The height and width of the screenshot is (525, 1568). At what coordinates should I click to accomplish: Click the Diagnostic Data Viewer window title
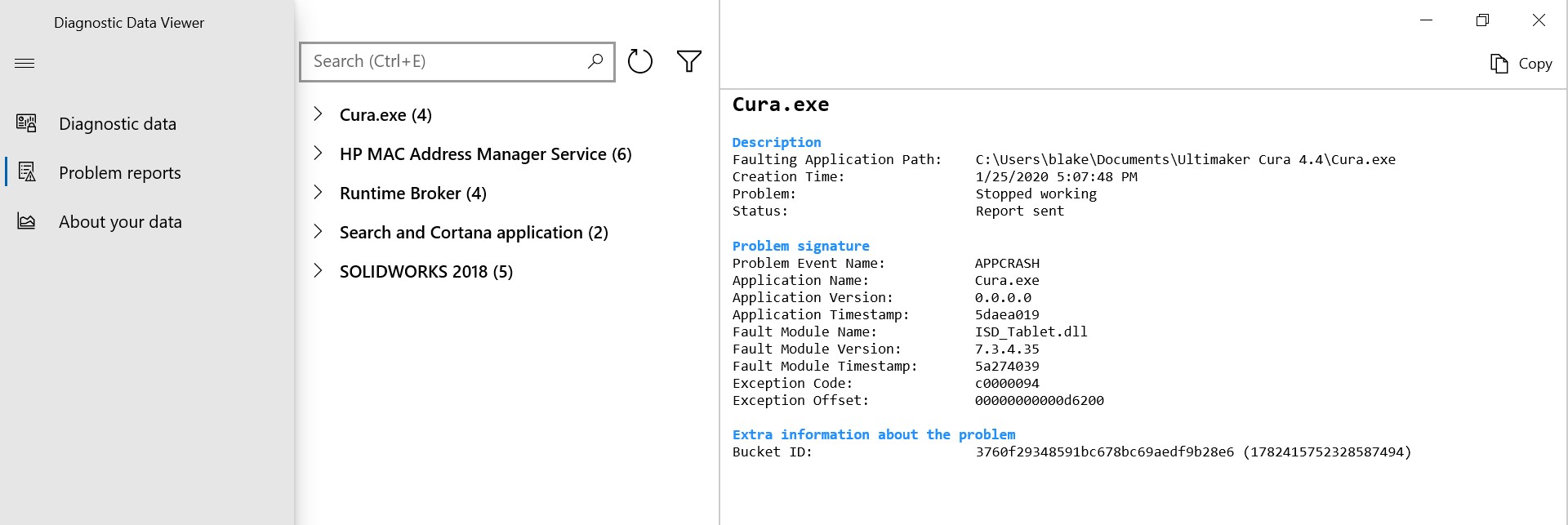point(129,23)
